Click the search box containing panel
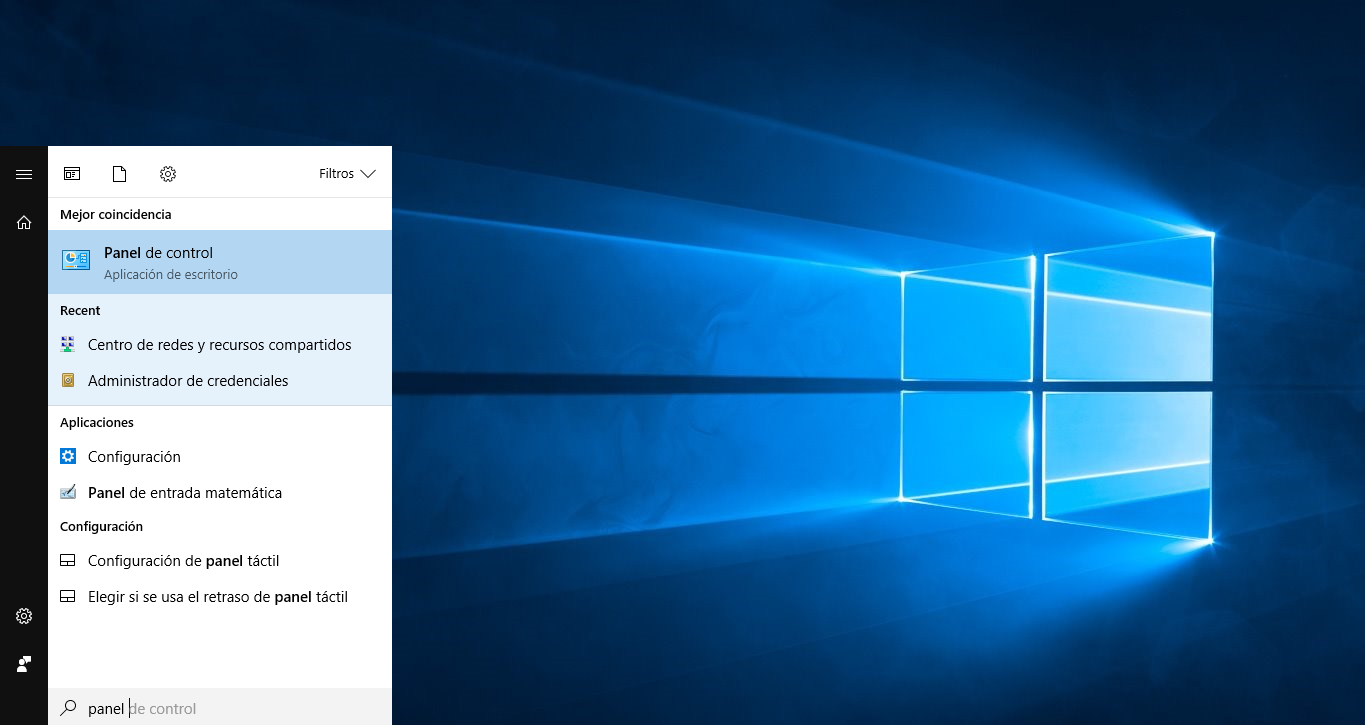The height and width of the screenshot is (725, 1365). [220, 708]
